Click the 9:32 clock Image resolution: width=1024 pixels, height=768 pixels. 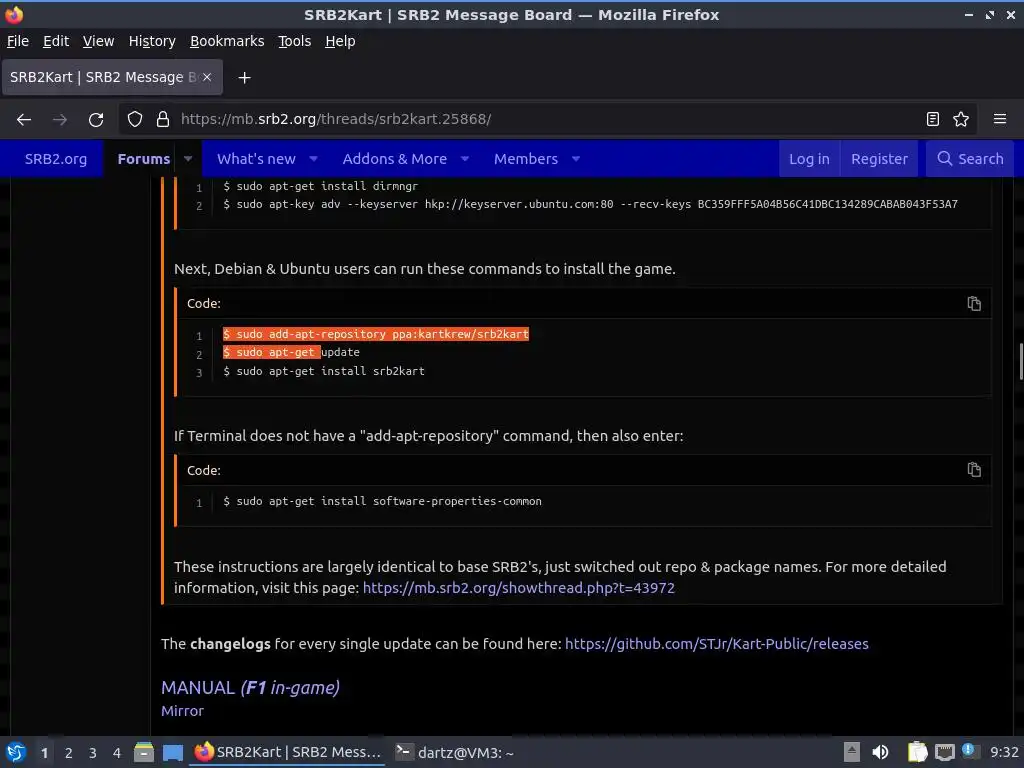[1004, 752]
